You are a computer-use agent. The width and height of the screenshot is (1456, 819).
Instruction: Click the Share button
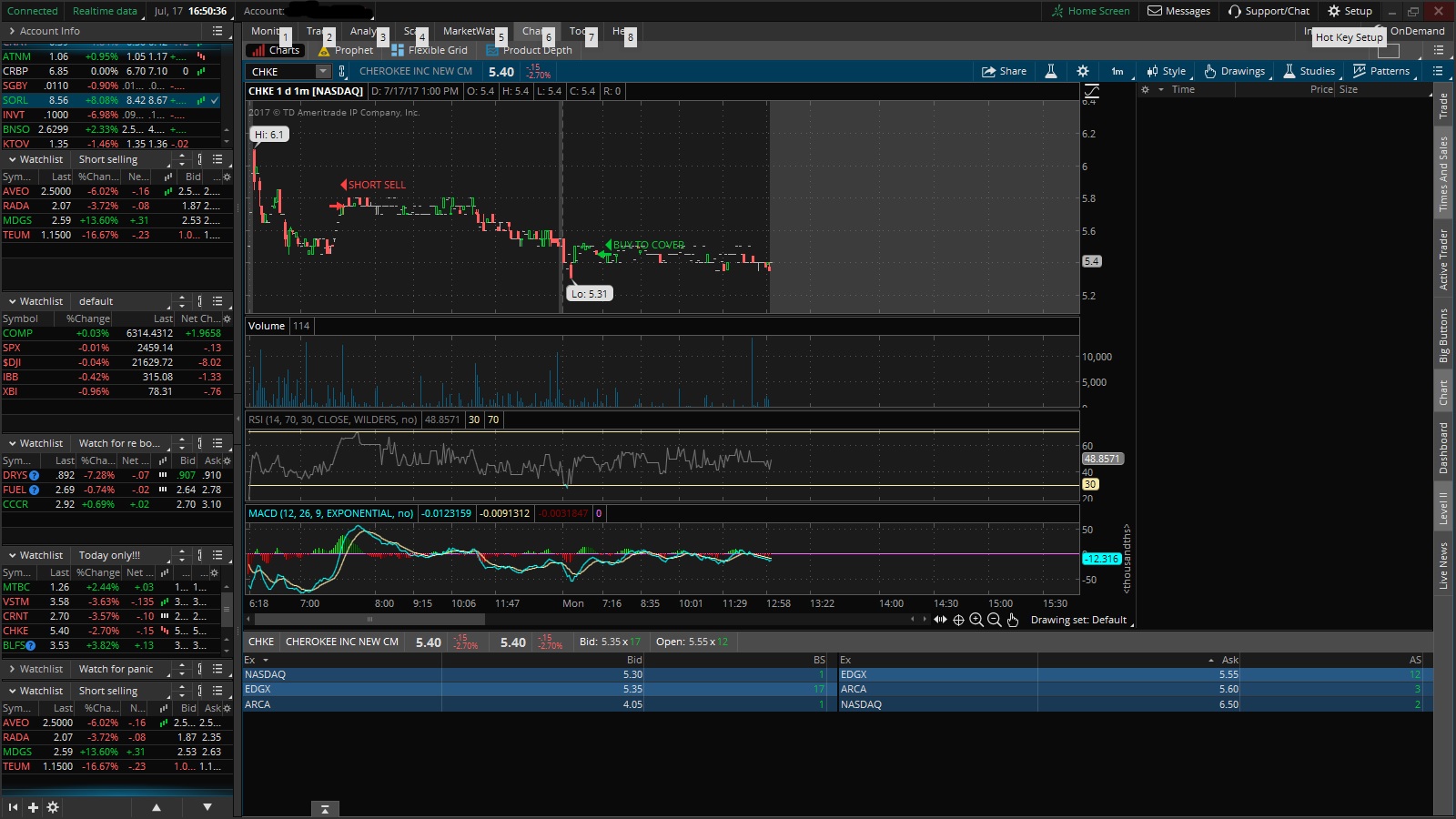pyautogui.click(x=1004, y=71)
